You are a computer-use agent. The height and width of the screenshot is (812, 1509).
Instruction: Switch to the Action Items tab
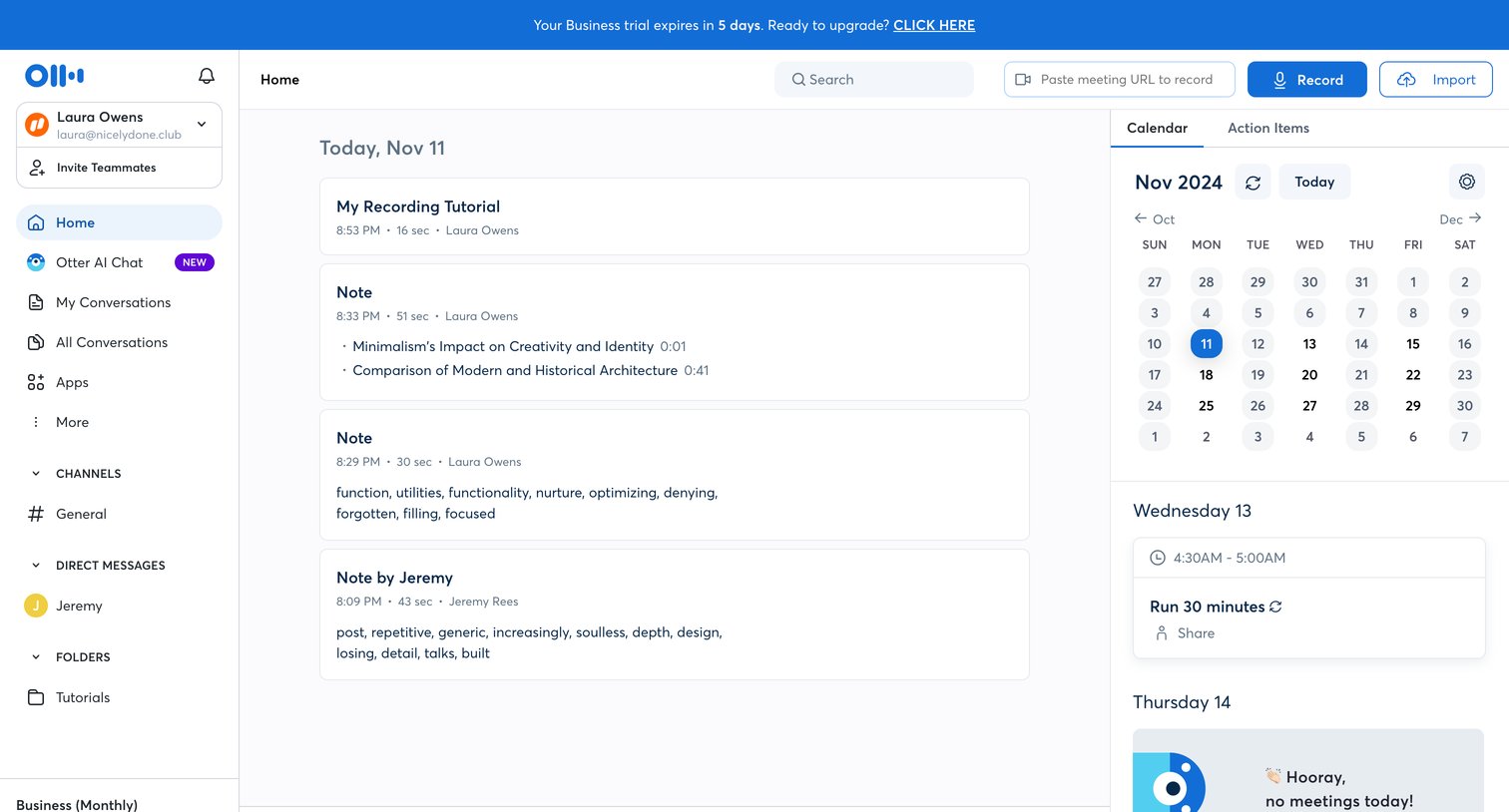pos(1268,128)
